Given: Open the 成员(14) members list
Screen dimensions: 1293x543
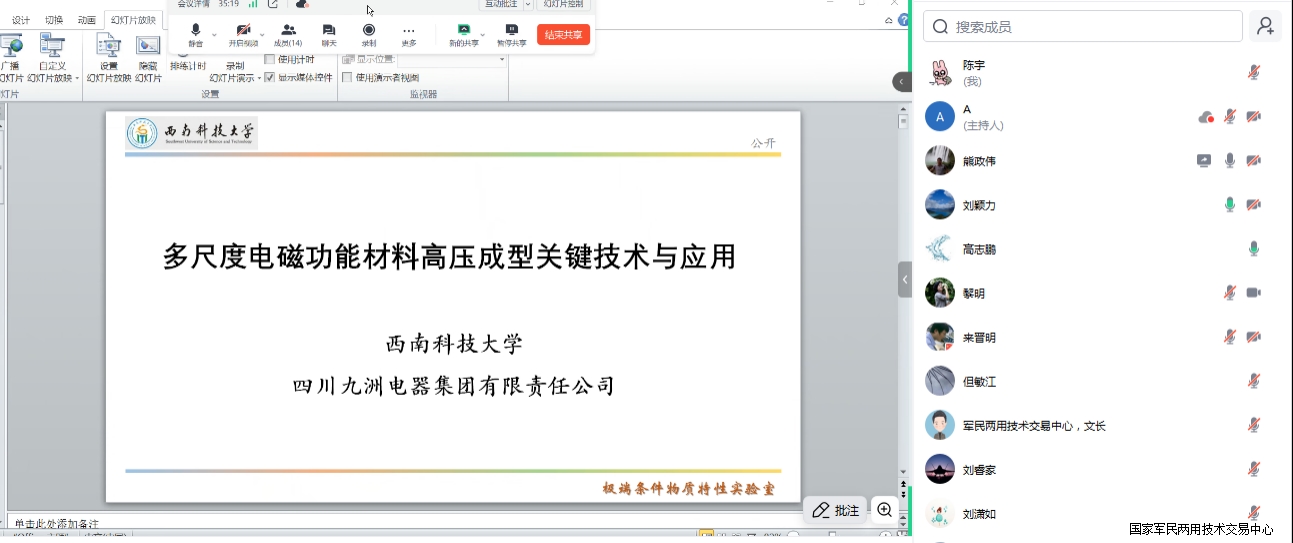Looking at the screenshot, I should pyautogui.click(x=288, y=34).
